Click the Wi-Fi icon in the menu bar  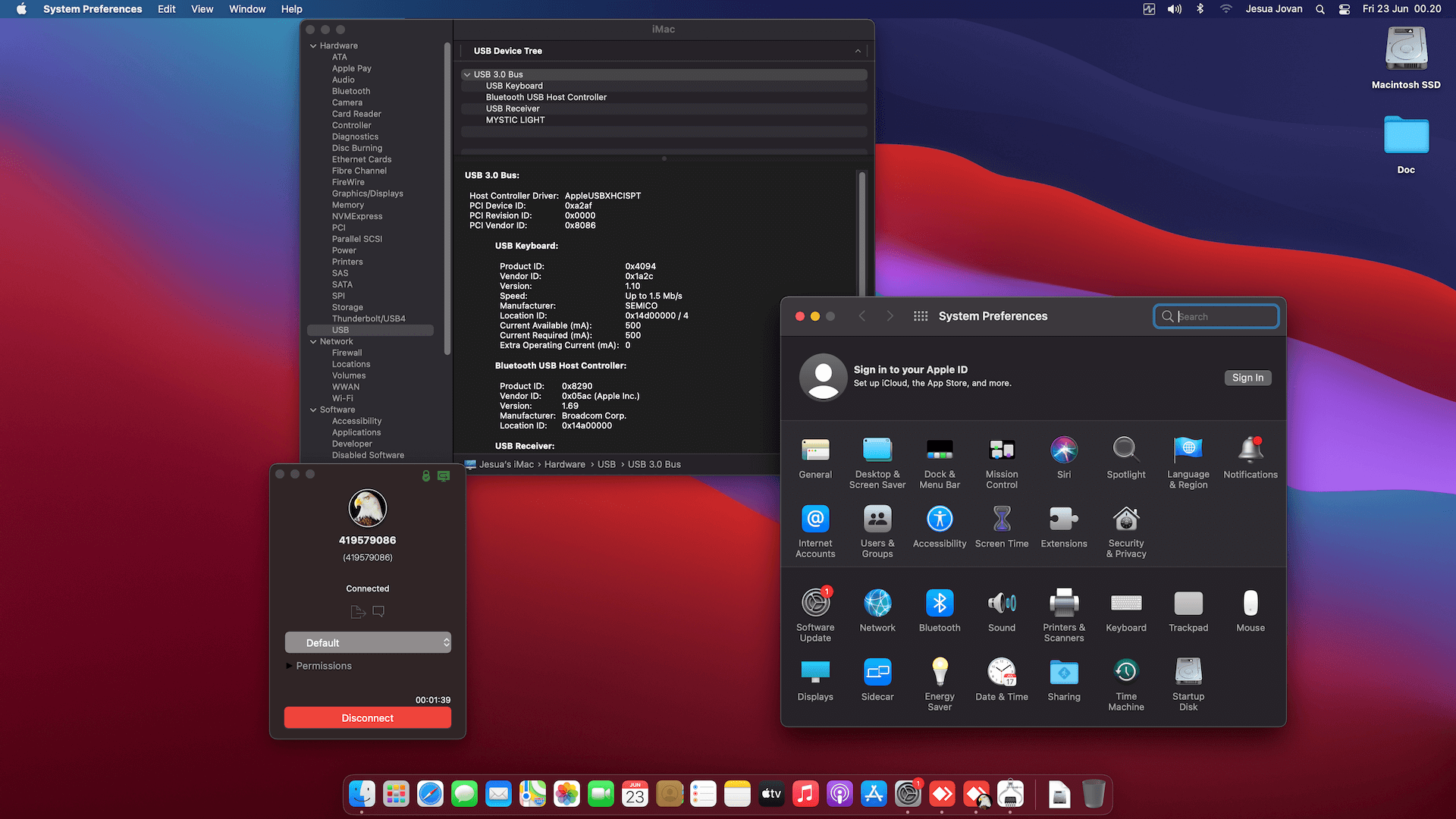(x=1225, y=9)
